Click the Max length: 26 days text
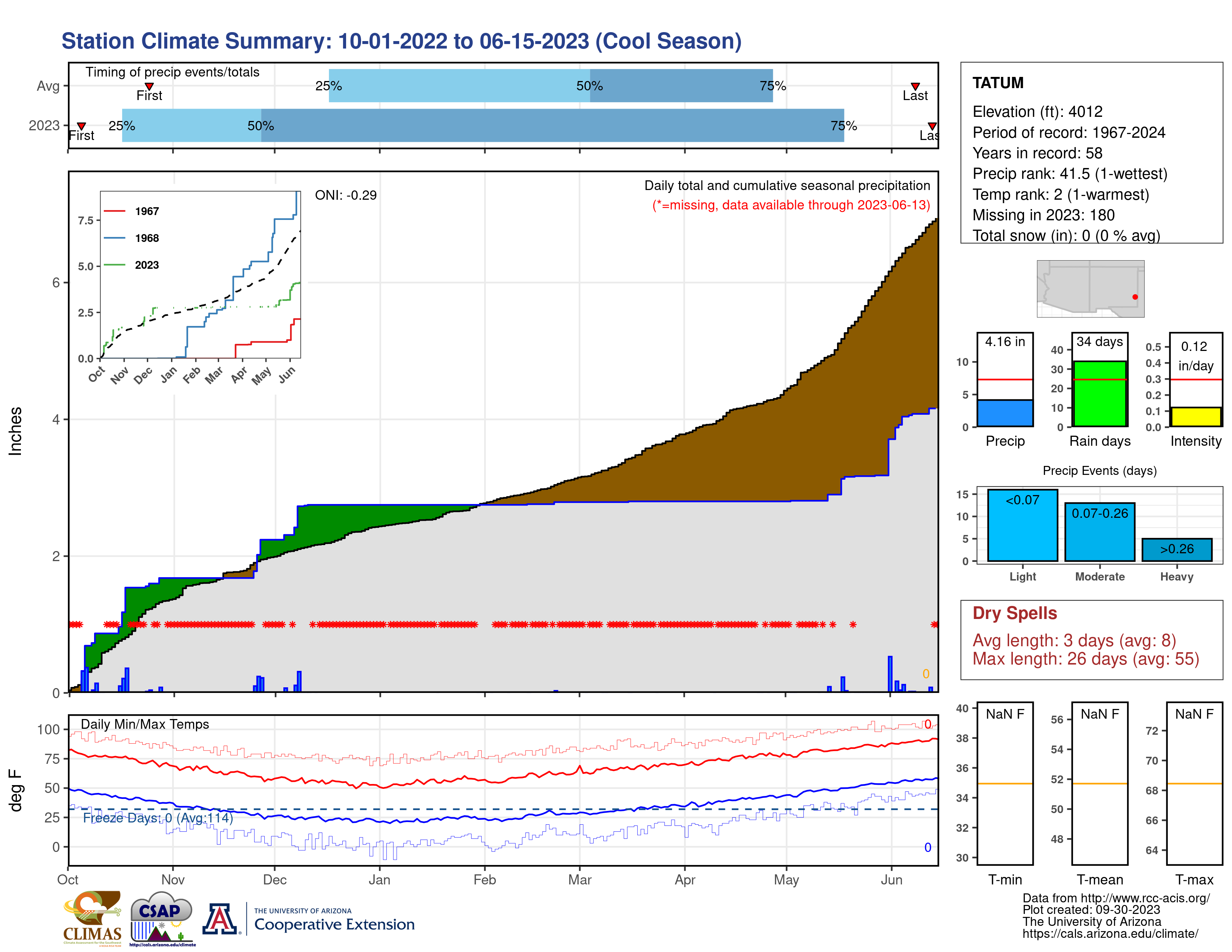 click(1085, 659)
